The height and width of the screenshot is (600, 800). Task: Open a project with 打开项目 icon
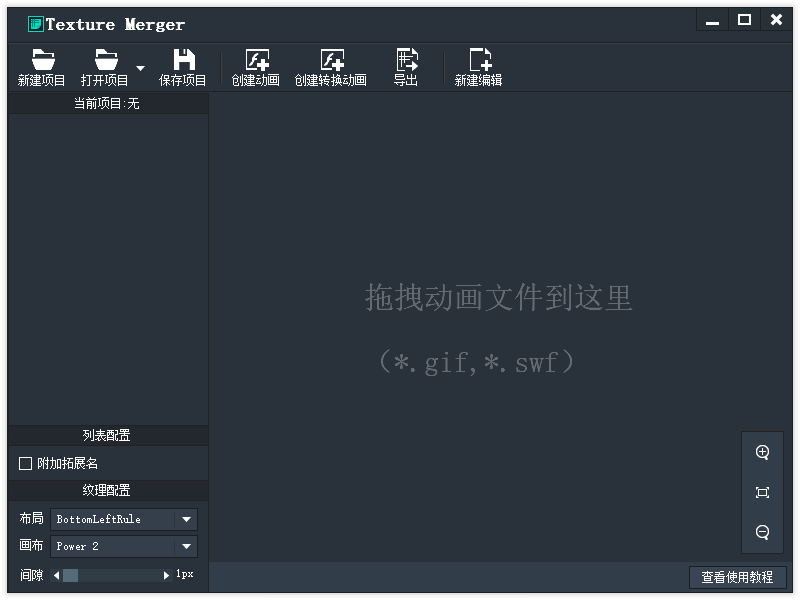[106, 60]
